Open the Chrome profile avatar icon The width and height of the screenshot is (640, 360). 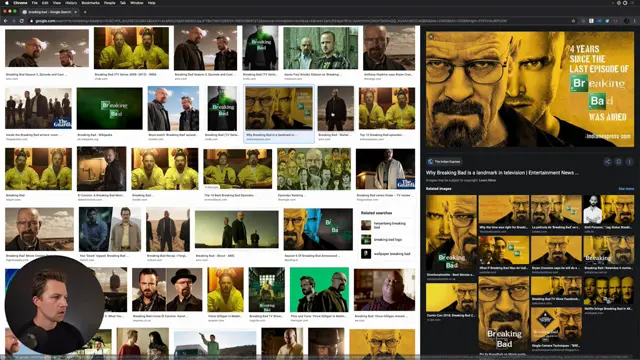(627, 21)
